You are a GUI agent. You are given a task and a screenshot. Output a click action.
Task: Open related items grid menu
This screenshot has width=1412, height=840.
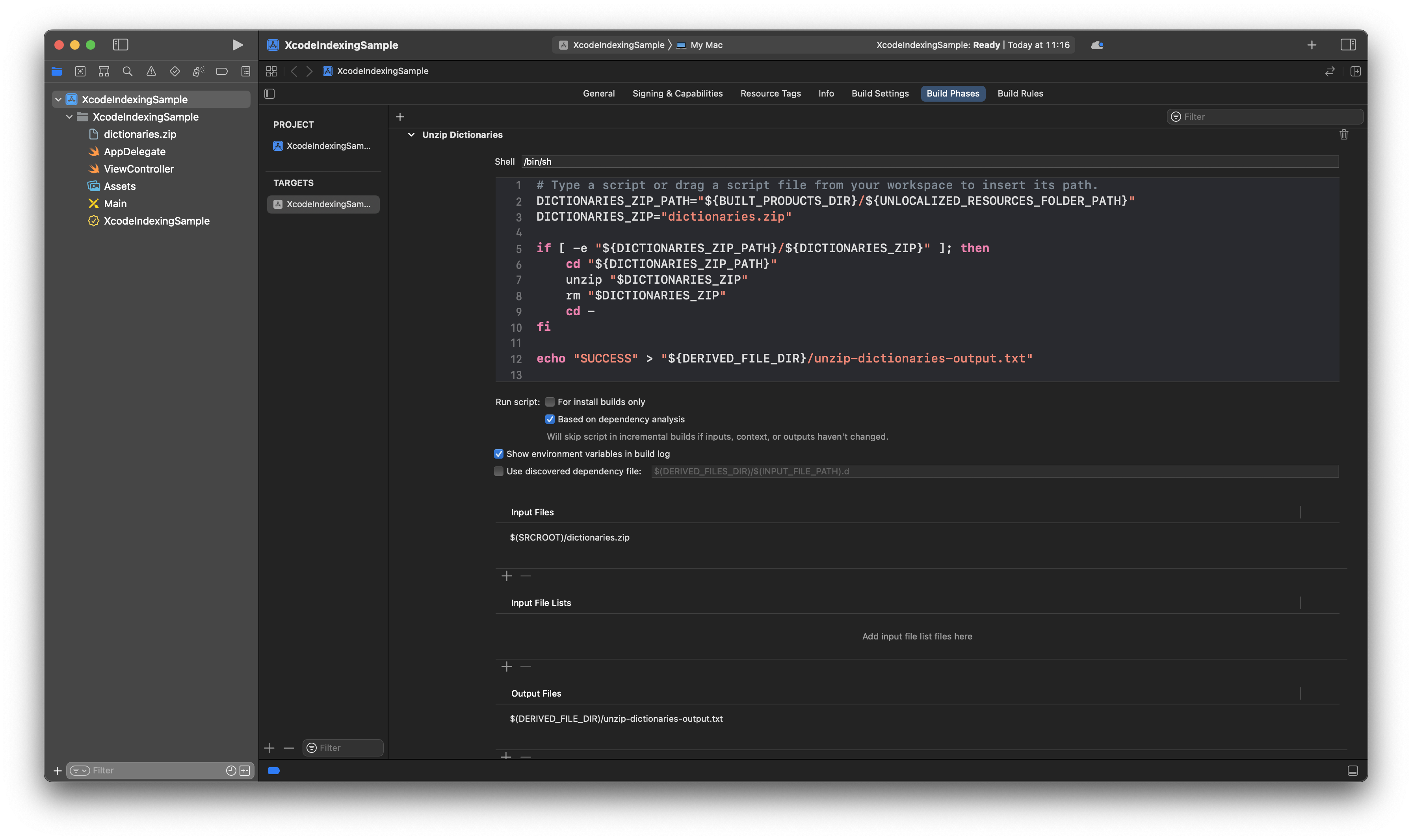272,71
